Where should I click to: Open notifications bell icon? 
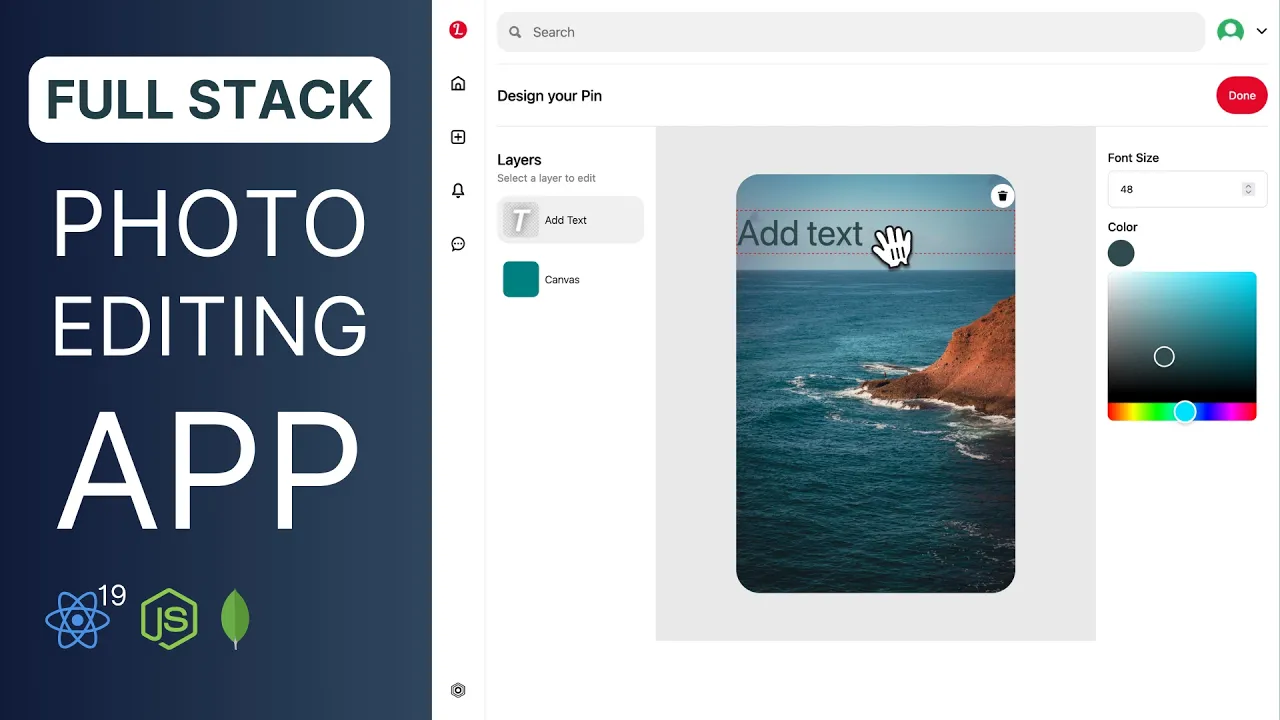458,190
